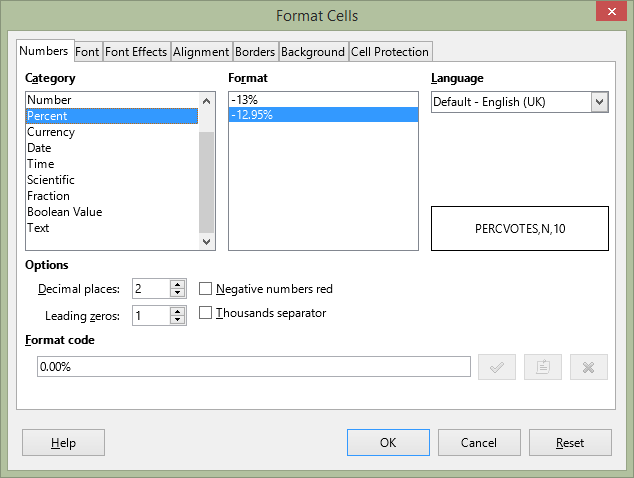Screen dimensions: 634x478
Task: Decrease Leading zeros with down arrow
Action: pyautogui.click(x=178, y=320)
